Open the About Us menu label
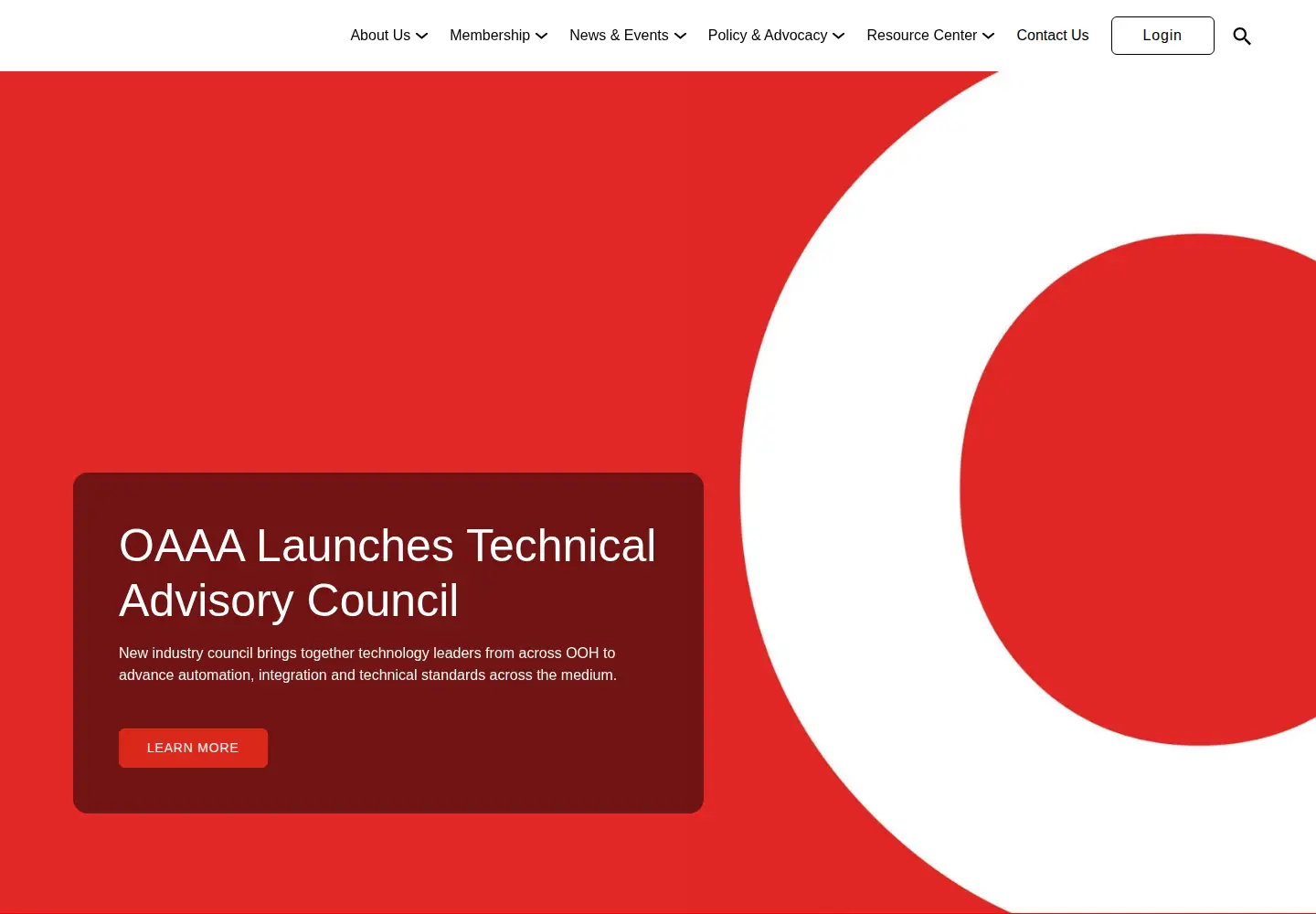The width and height of the screenshot is (1316, 914). point(380,36)
